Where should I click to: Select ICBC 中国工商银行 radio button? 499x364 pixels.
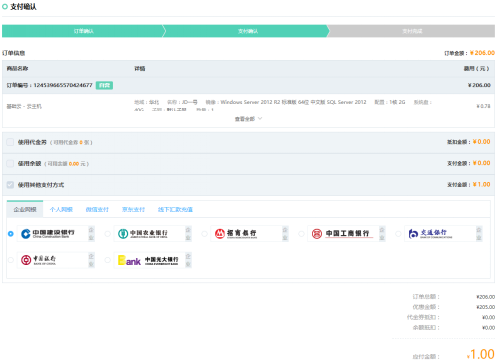301,234
